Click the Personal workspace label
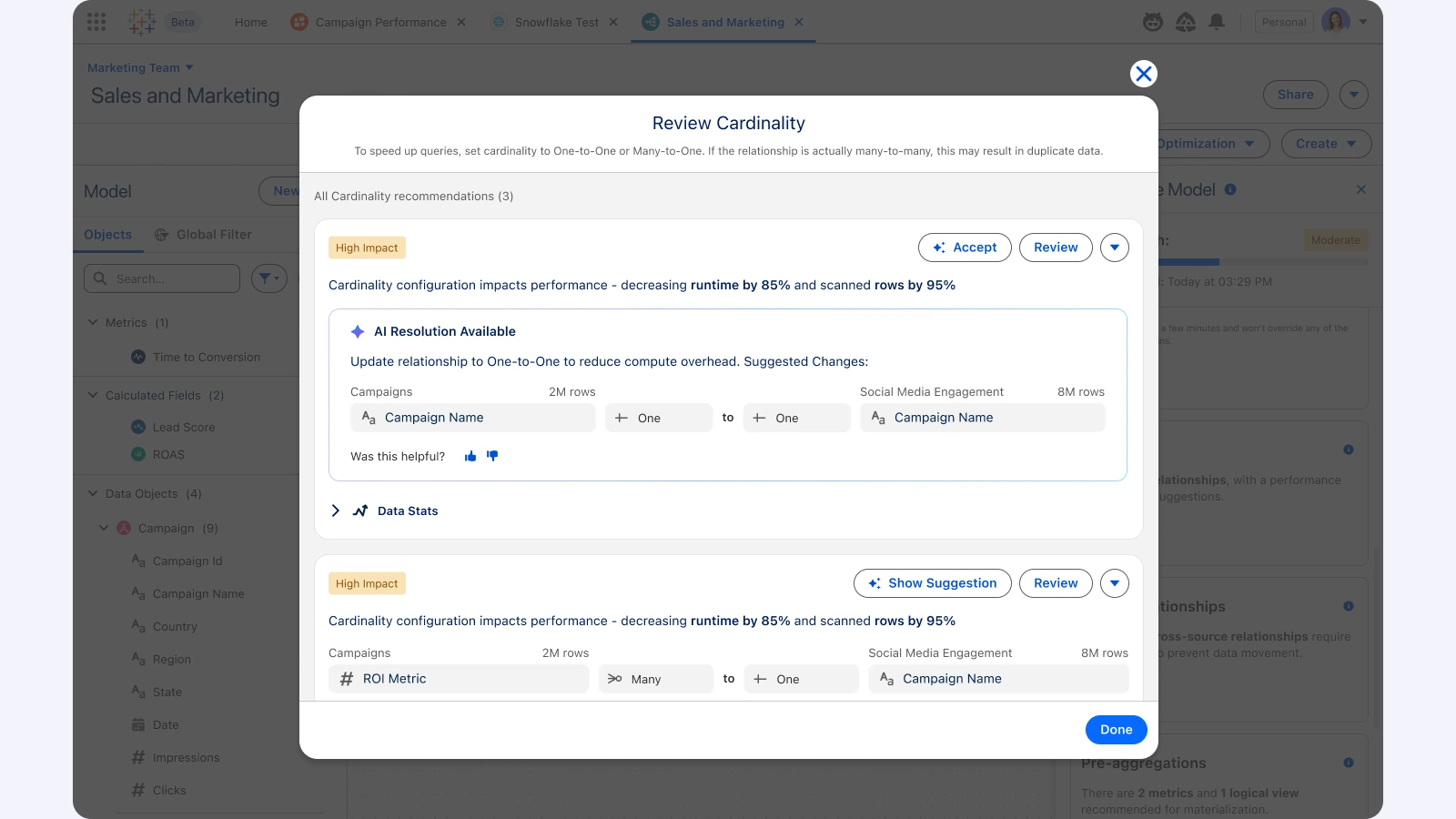1456x819 pixels. tap(1284, 22)
